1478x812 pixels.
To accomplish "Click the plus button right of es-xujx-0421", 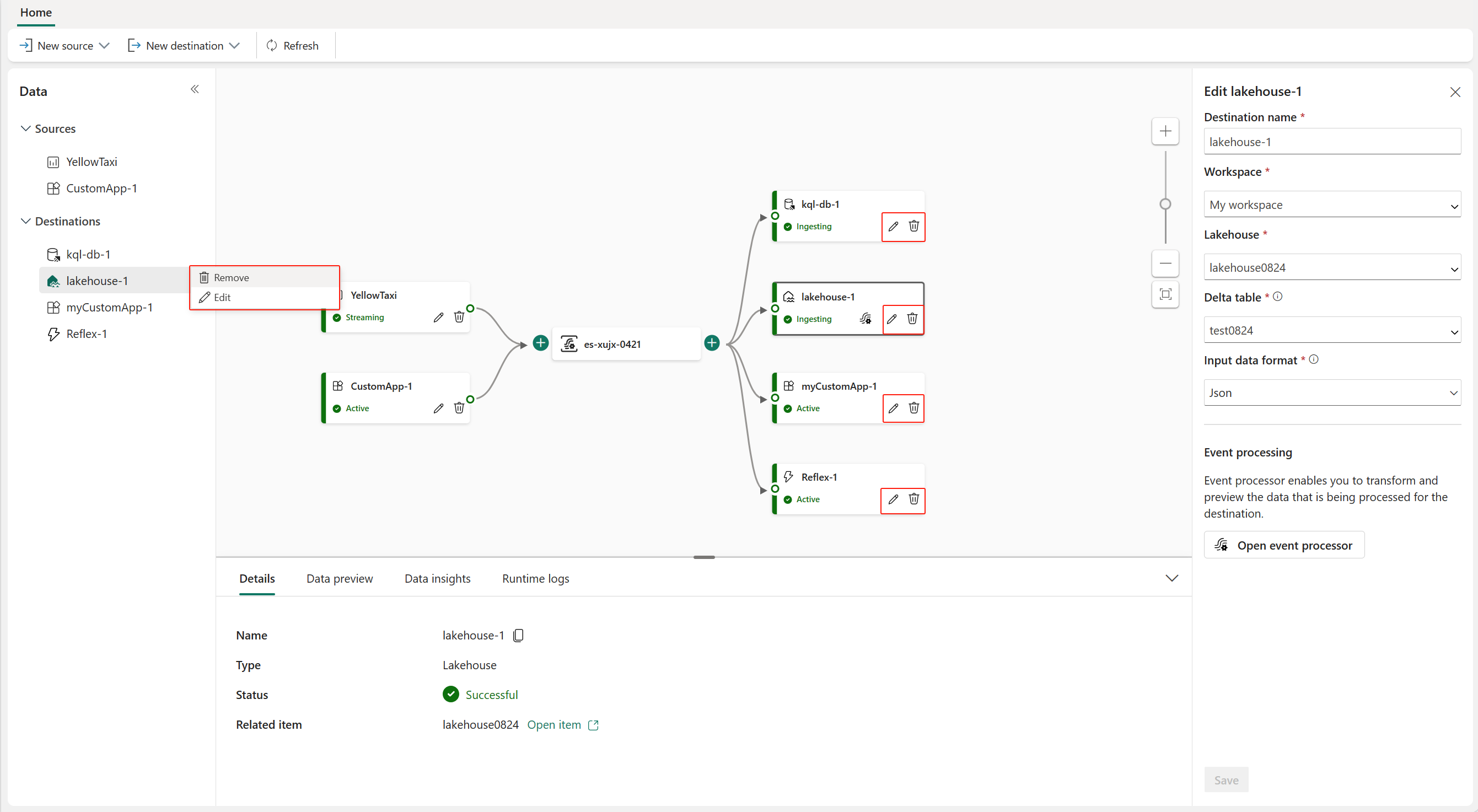I will tap(712, 343).
